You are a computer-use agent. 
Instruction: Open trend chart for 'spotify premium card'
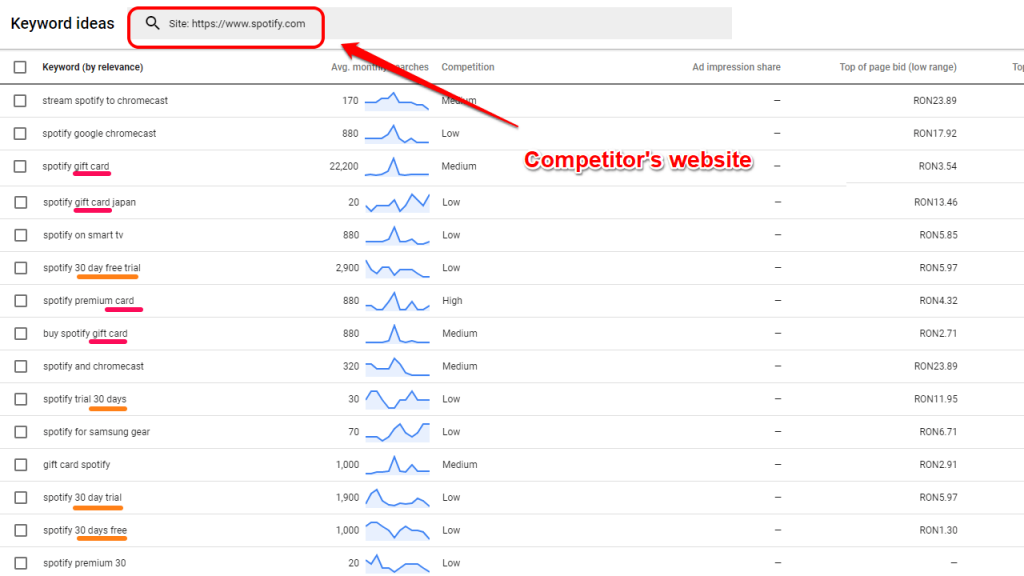point(397,301)
